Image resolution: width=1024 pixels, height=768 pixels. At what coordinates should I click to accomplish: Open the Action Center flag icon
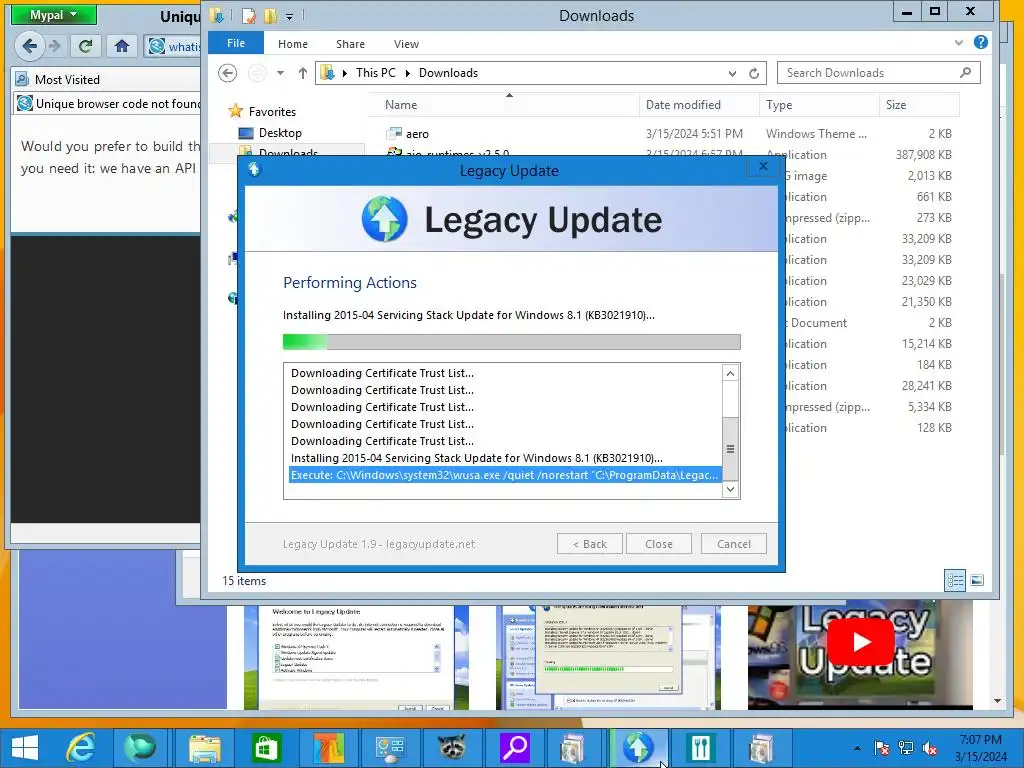tap(881, 748)
